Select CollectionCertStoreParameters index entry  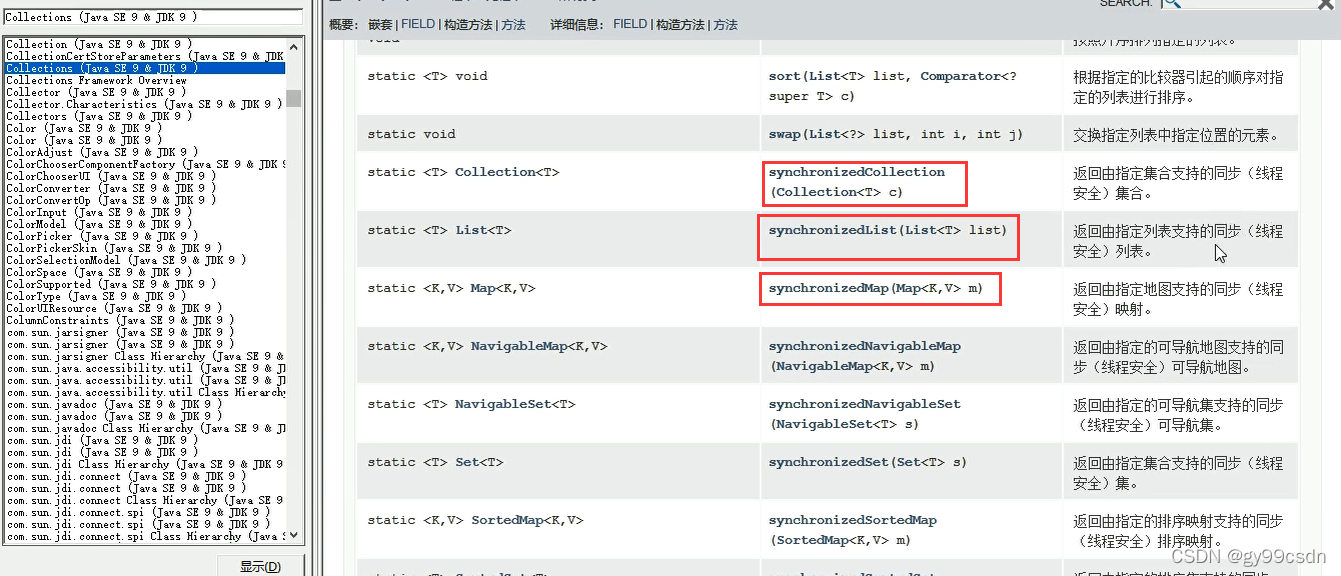pyautogui.click(x=145, y=56)
